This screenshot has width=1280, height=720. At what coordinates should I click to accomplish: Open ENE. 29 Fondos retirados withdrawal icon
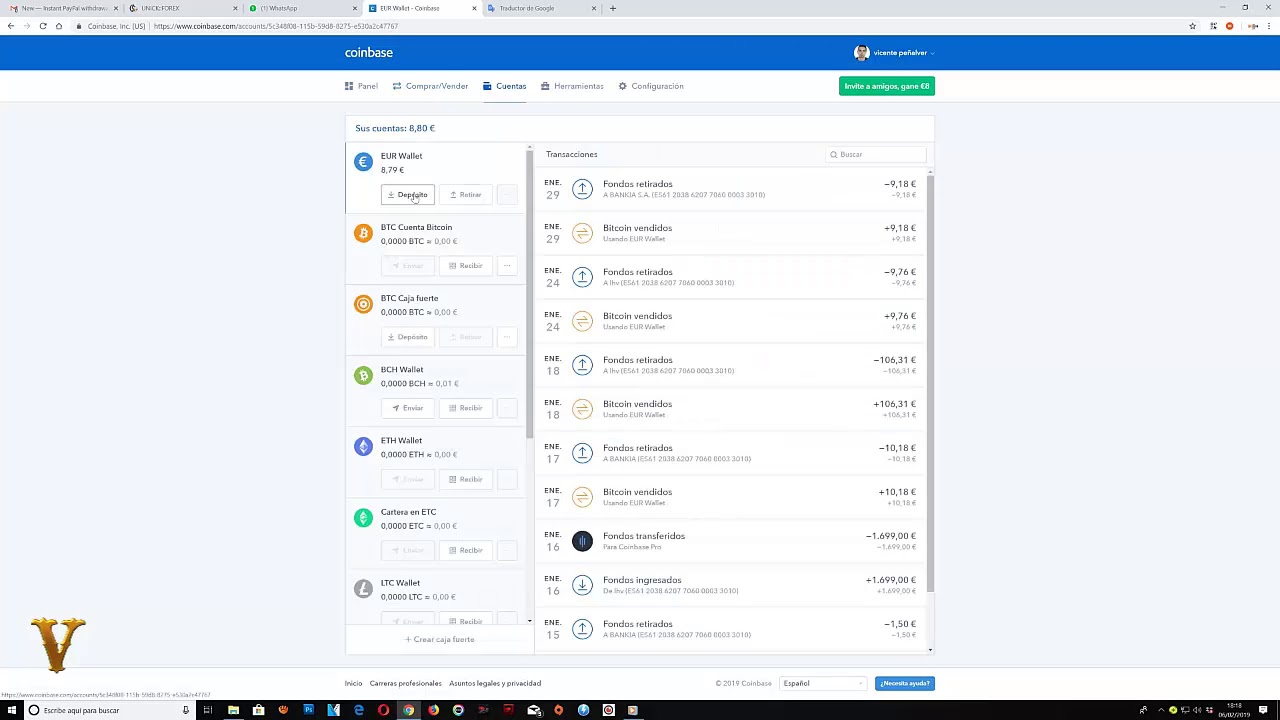point(582,189)
